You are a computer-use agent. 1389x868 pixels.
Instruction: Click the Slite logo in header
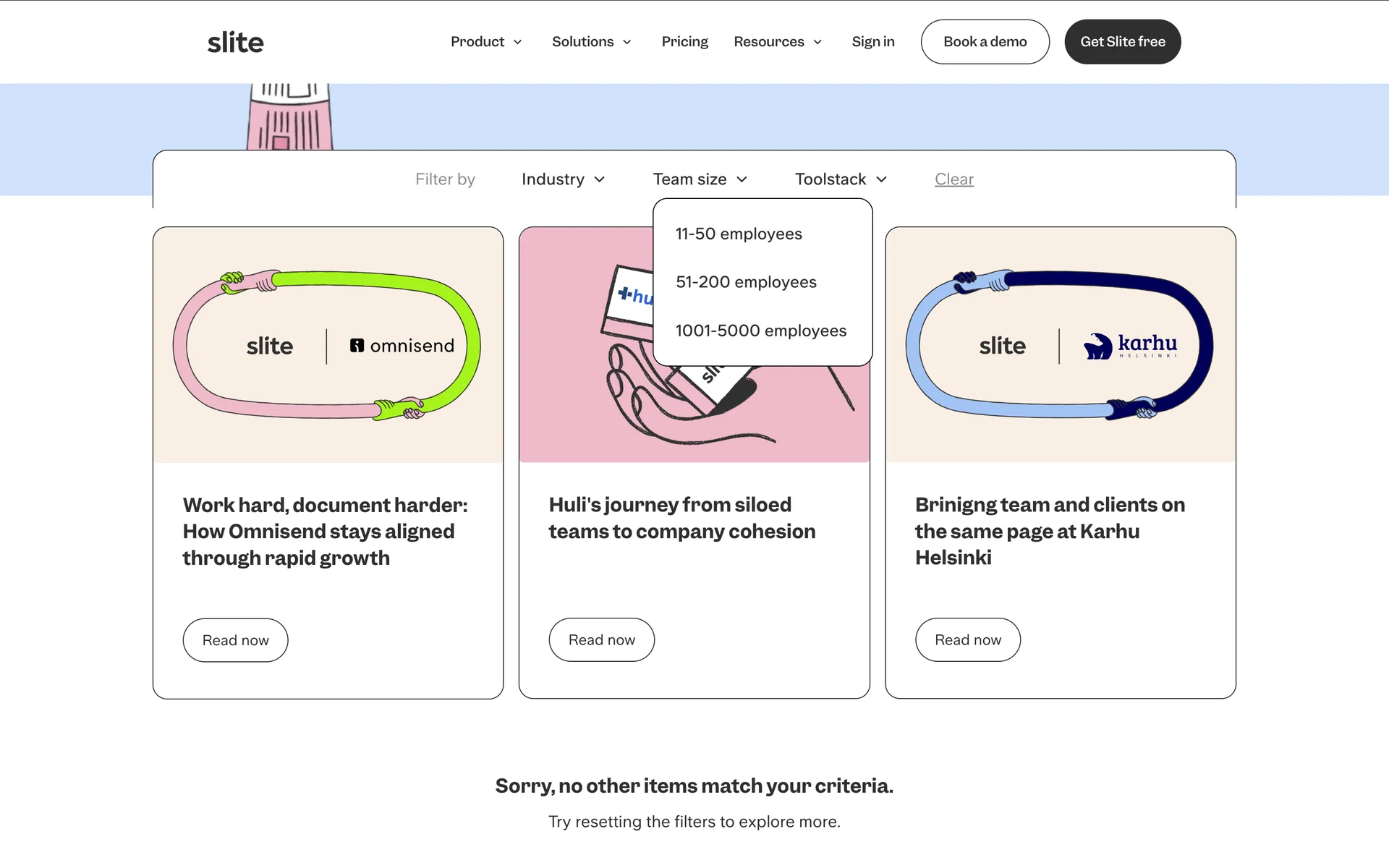pyautogui.click(x=235, y=42)
